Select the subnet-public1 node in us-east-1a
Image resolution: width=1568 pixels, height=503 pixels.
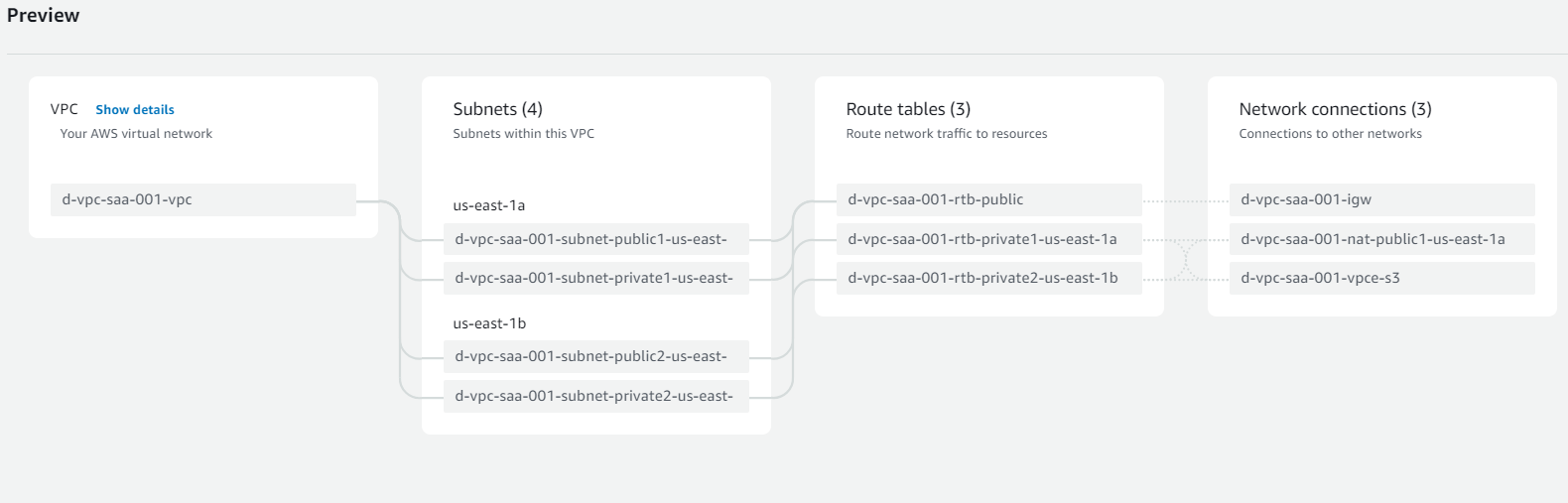click(x=595, y=239)
